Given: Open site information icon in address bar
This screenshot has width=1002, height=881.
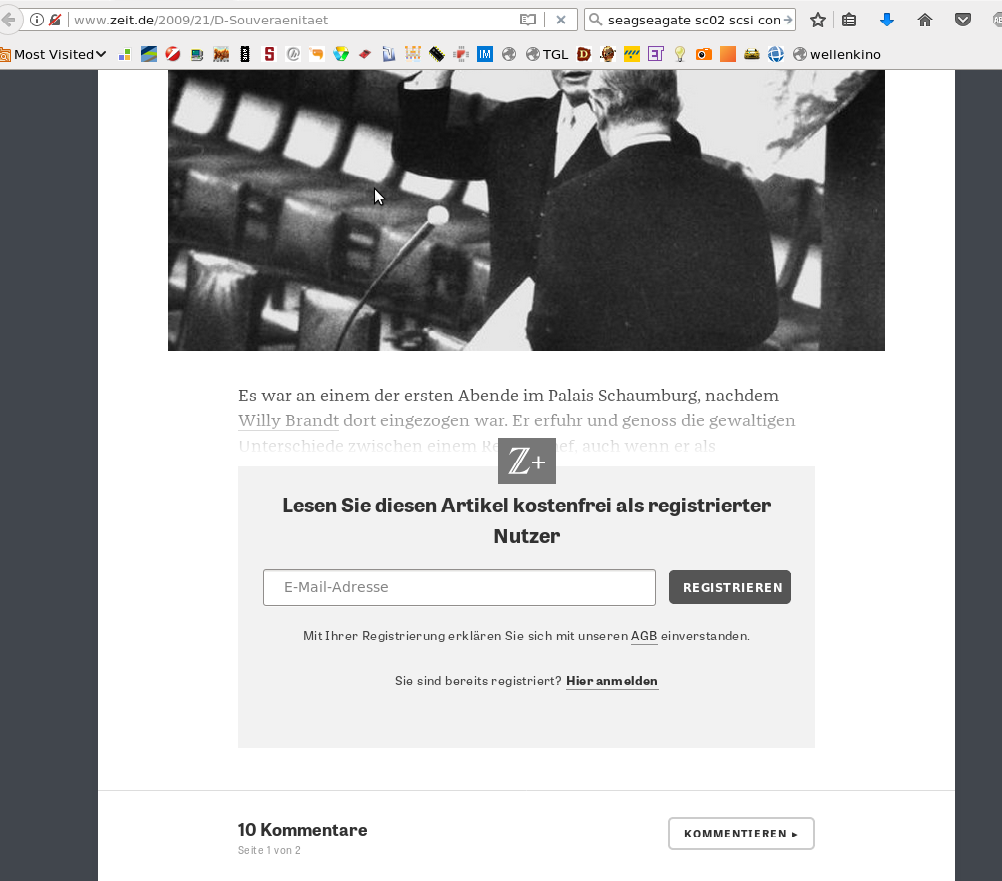Looking at the screenshot, I should [37, 20].
